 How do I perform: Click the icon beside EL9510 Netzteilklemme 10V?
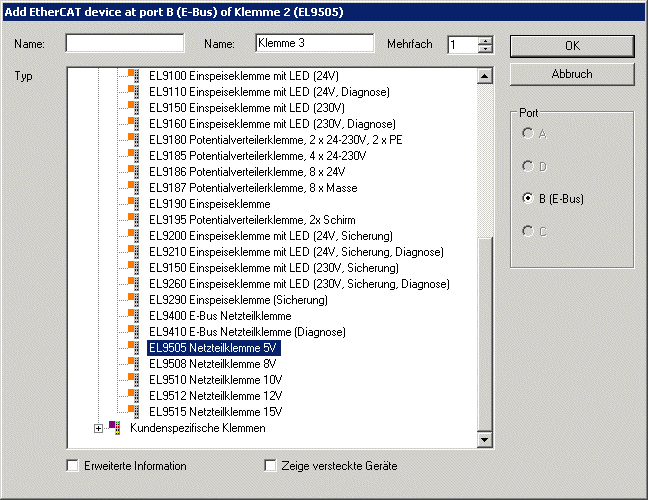coord(133,380)
